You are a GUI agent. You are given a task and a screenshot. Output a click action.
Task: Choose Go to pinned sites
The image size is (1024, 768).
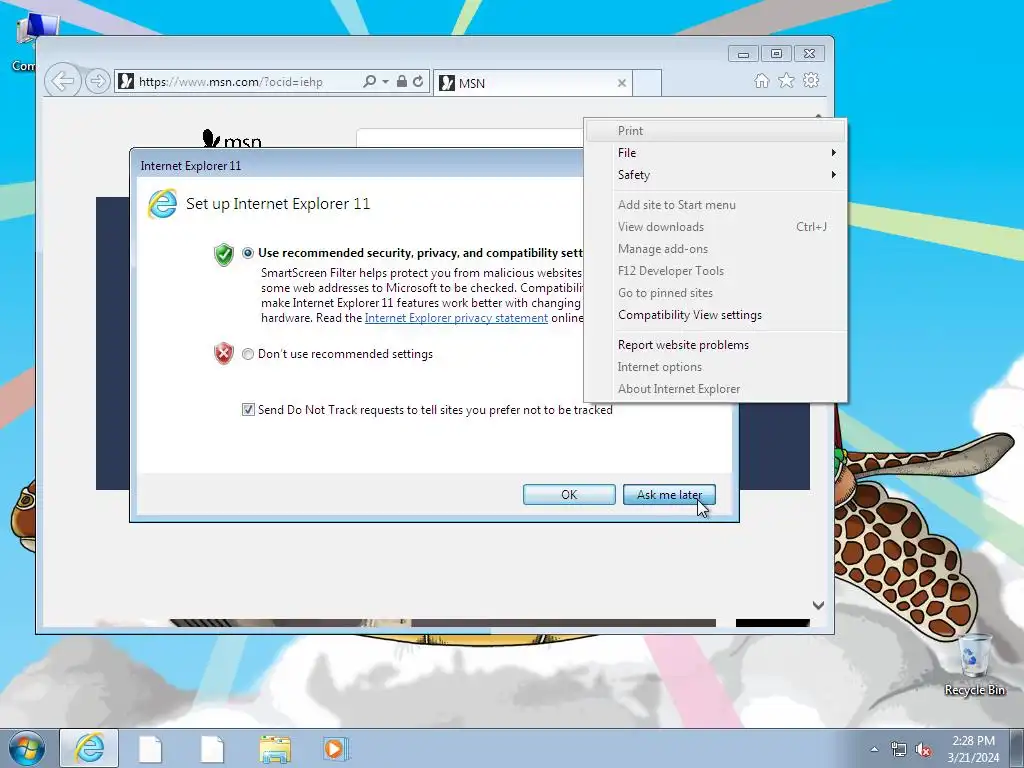[x=716, y=293]
